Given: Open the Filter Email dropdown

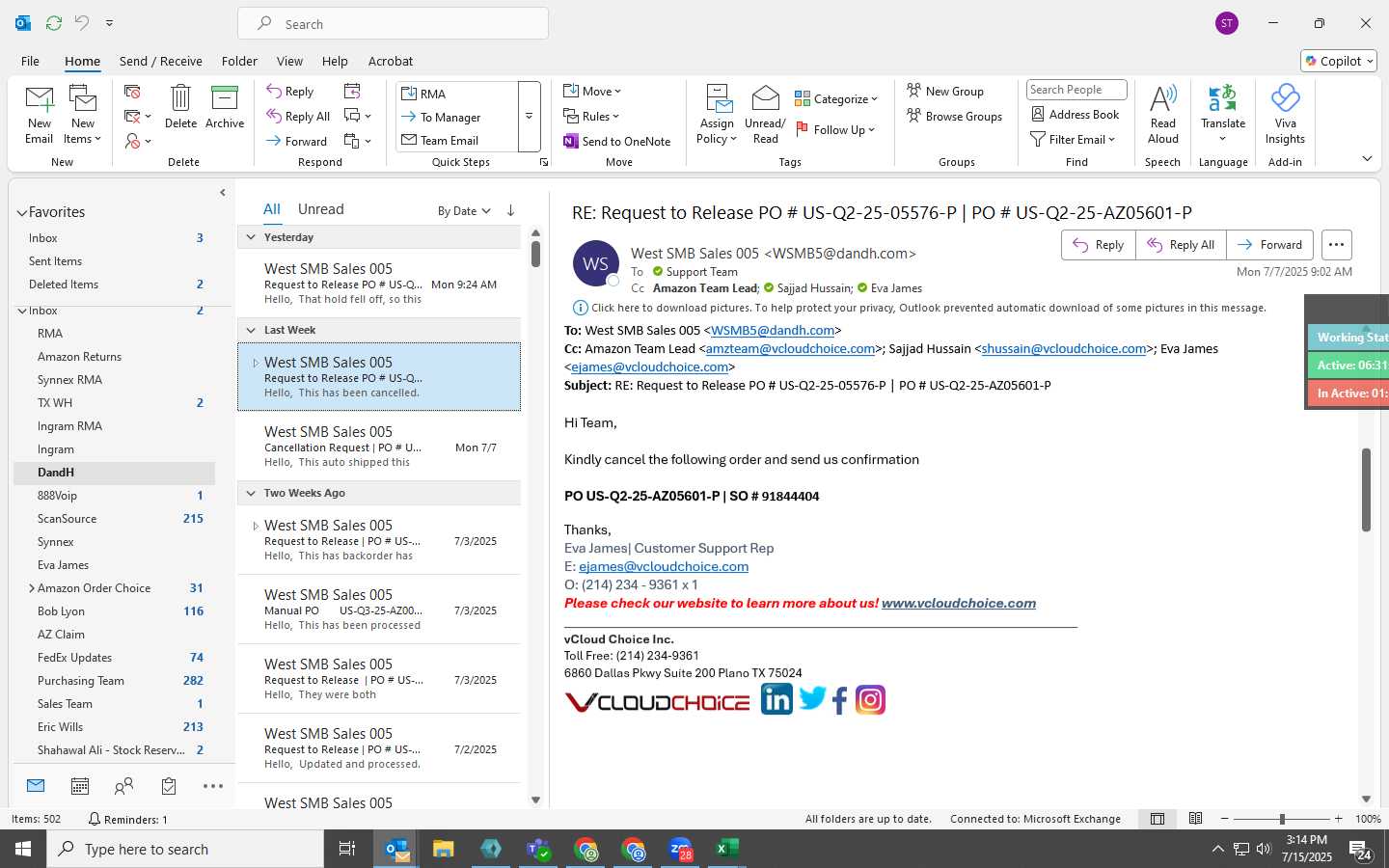Looking at the screenshot, I should point(1073,140).
